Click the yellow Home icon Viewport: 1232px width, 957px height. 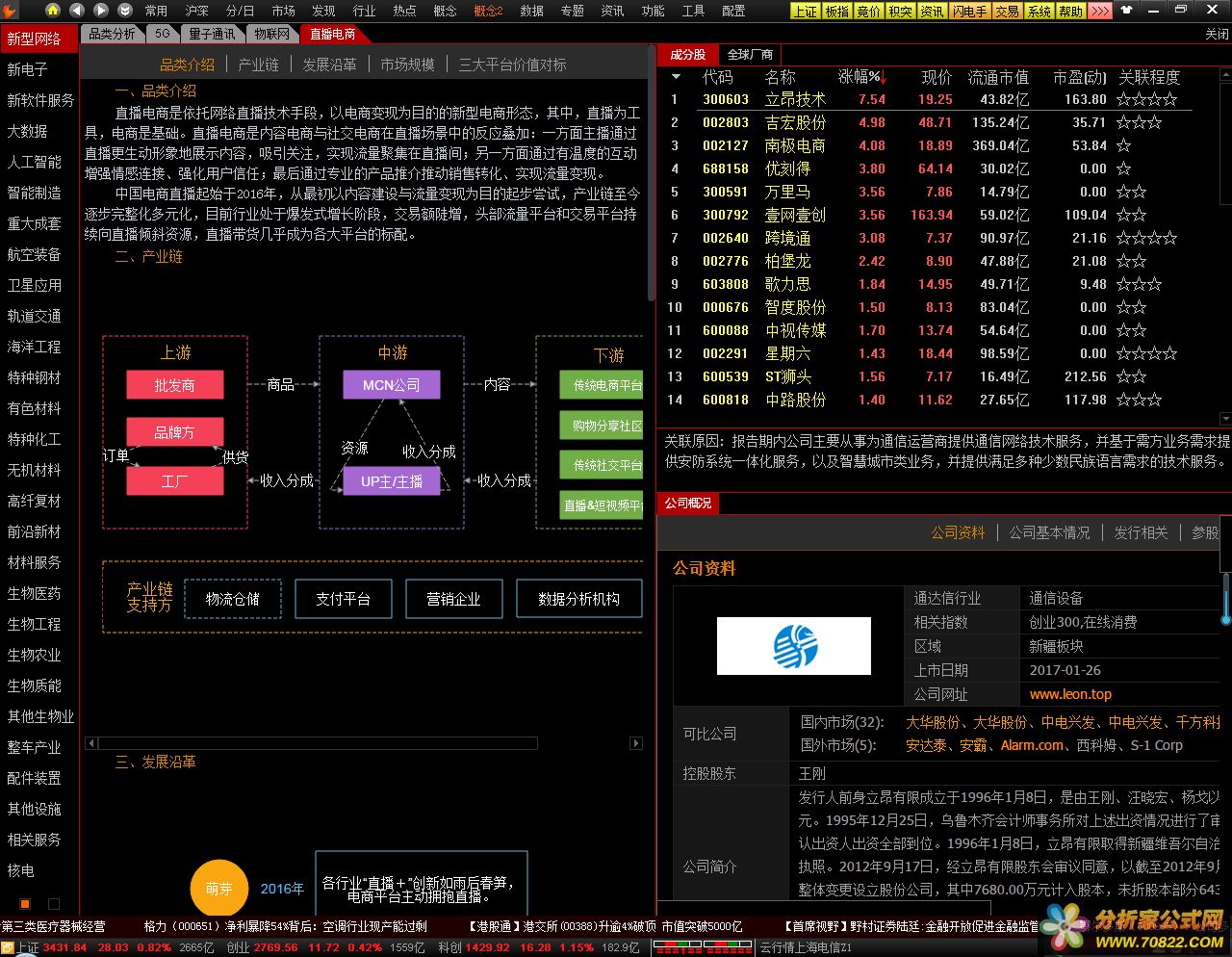click(53, 11)
